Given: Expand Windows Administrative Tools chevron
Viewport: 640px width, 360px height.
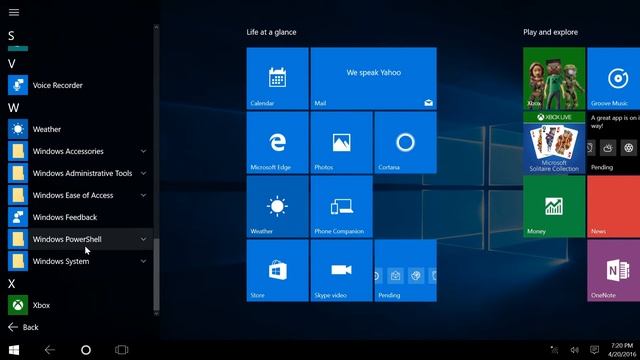Looking at the screenshot, I should (x=144, y=173).
